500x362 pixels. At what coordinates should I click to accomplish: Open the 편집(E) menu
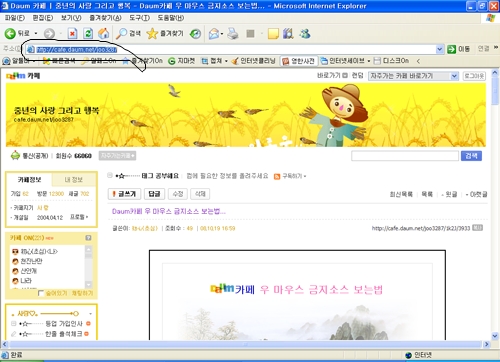click(43, 18)
